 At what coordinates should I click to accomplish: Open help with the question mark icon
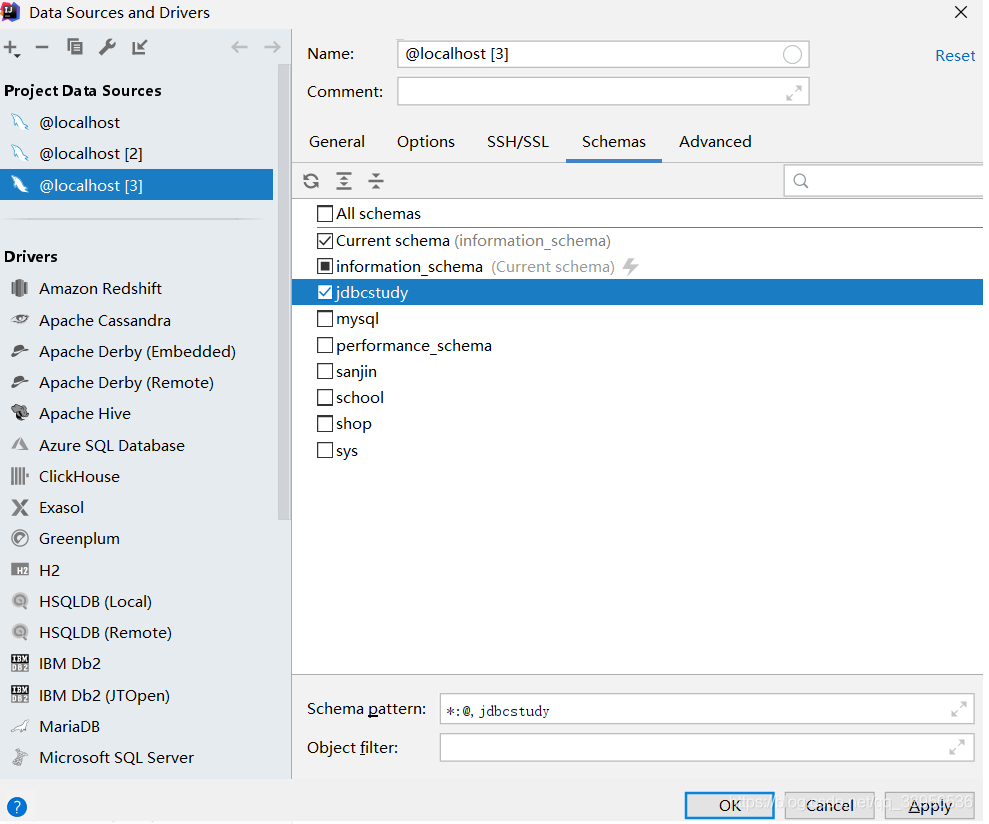tap(17, 806)
